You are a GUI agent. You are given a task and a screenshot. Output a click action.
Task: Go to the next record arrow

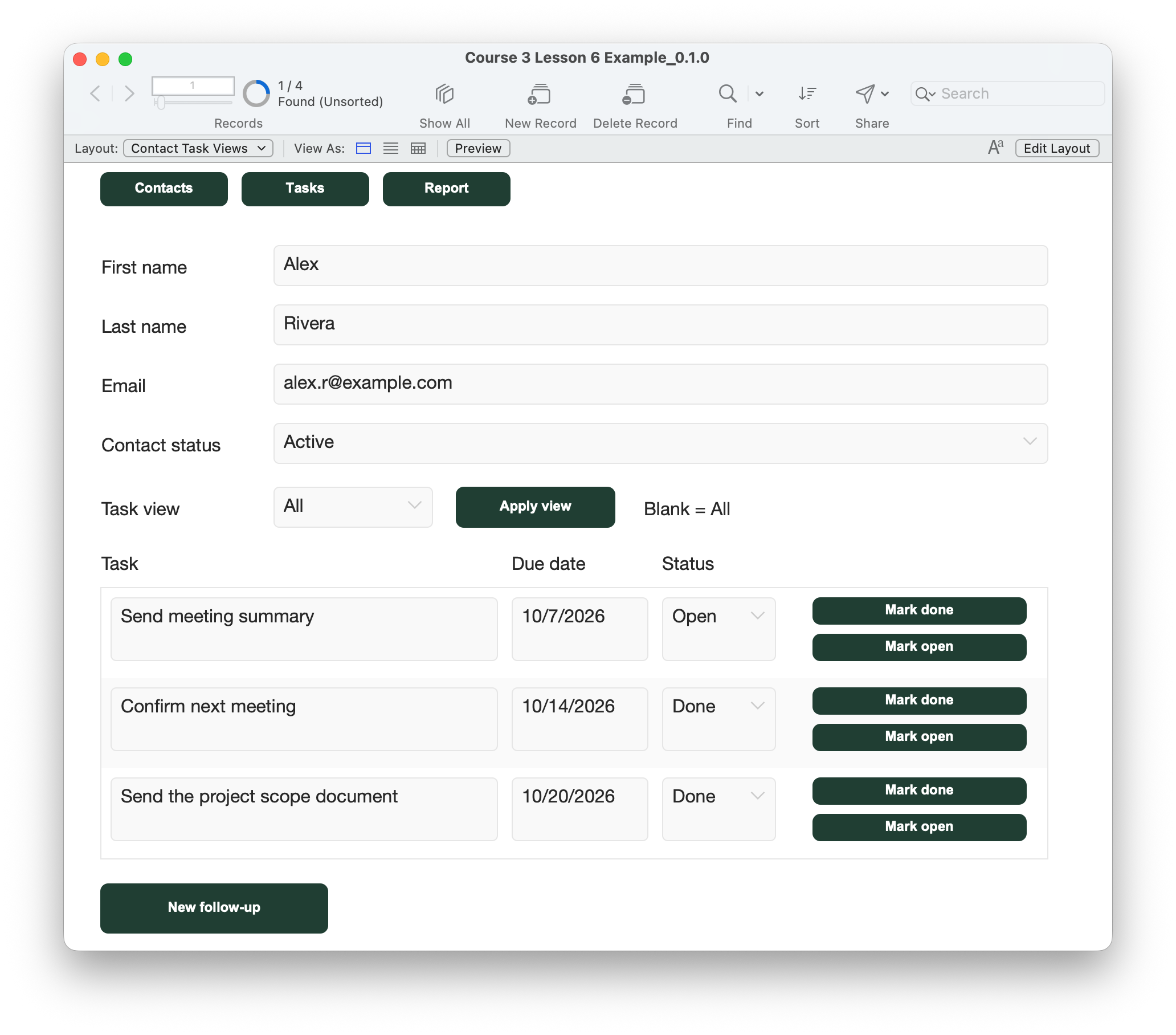point(129,93)
